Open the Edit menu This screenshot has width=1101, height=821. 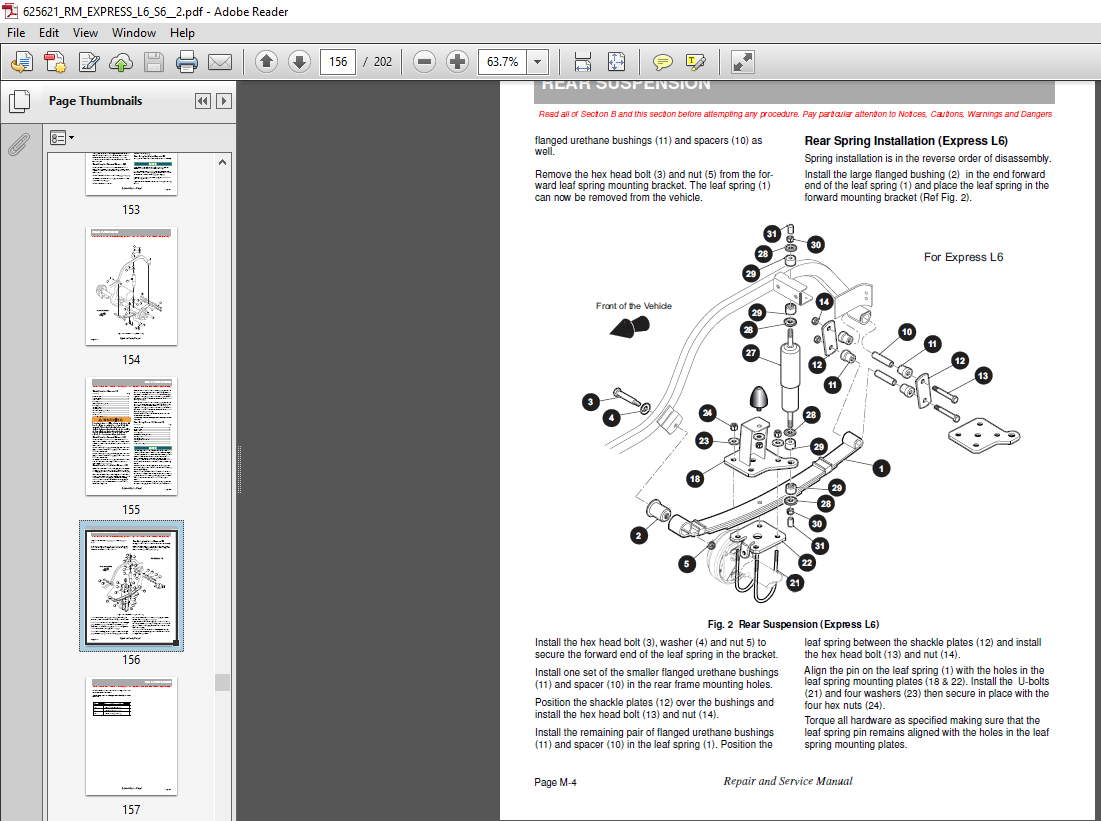click(x=48, y=33)
